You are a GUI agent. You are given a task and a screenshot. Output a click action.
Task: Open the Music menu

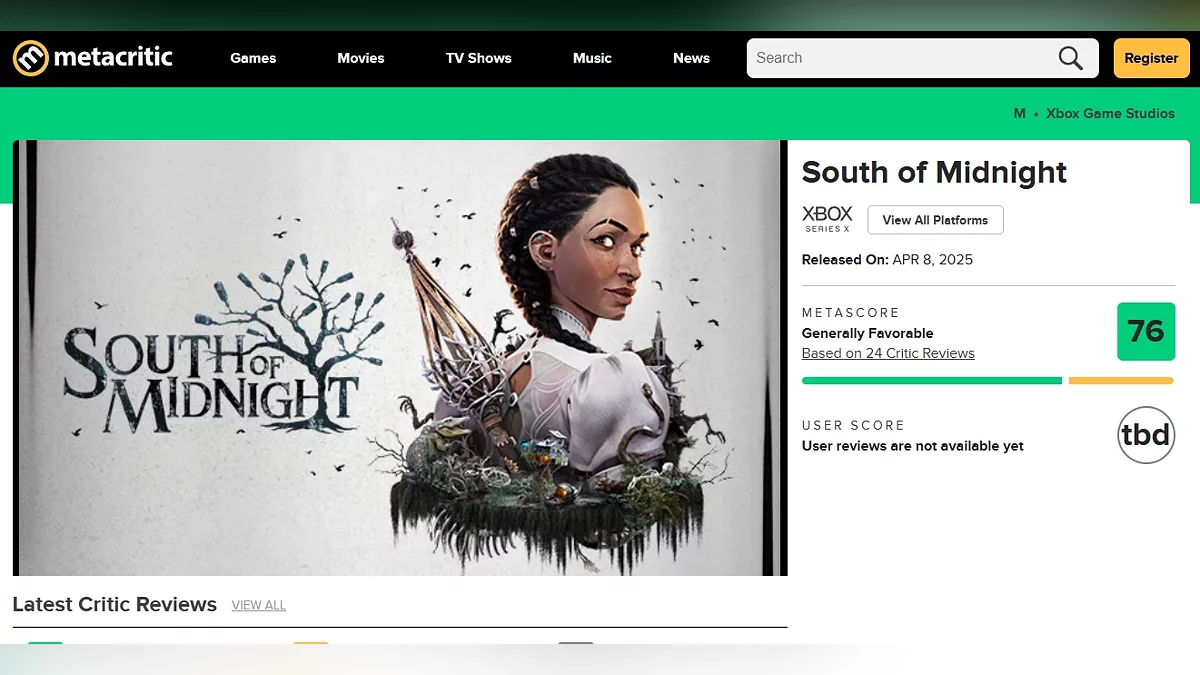click(592, 58)
